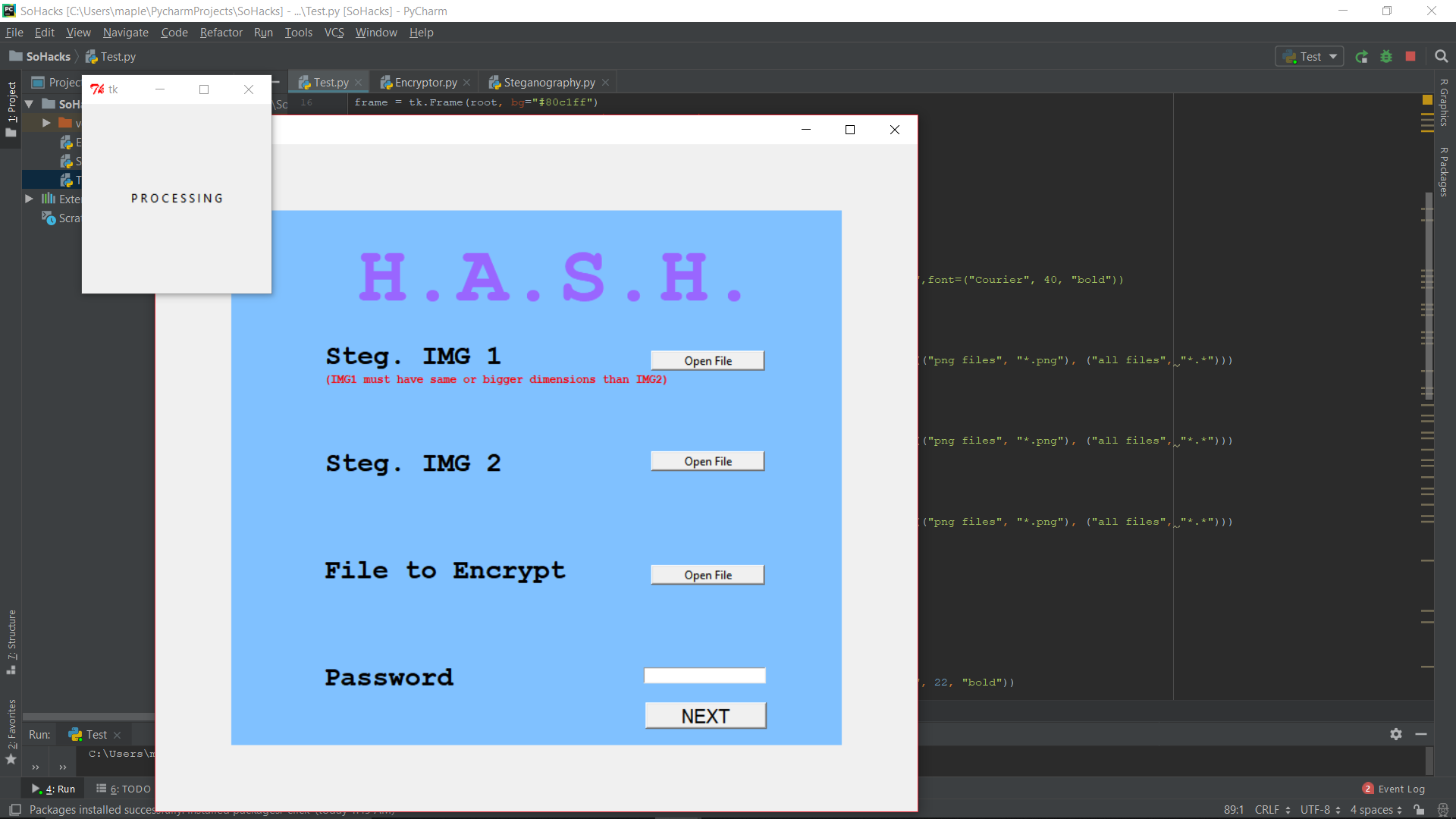The height and width of the screenshot is (819, 1456).
Task: Click the Password input field
Action: coord(704,676)
